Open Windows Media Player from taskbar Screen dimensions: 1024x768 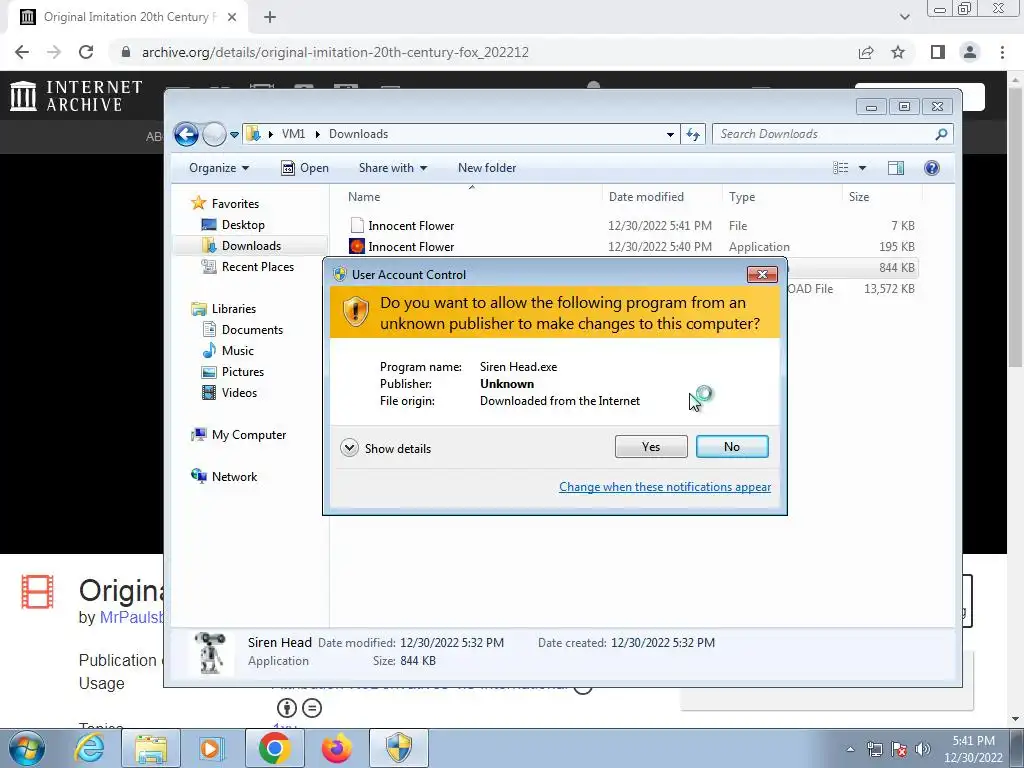(x=211, y=748)
